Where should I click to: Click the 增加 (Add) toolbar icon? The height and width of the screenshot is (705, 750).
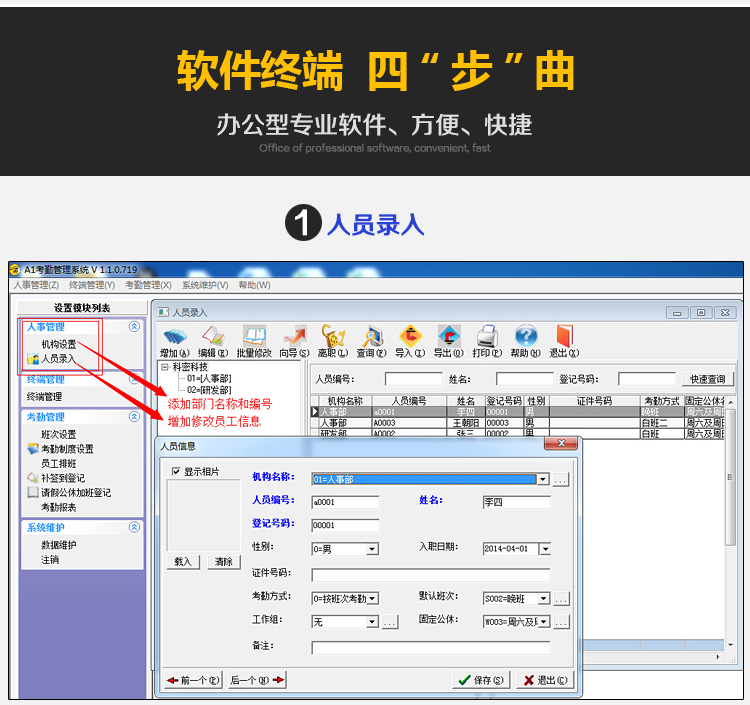point(175,339)
